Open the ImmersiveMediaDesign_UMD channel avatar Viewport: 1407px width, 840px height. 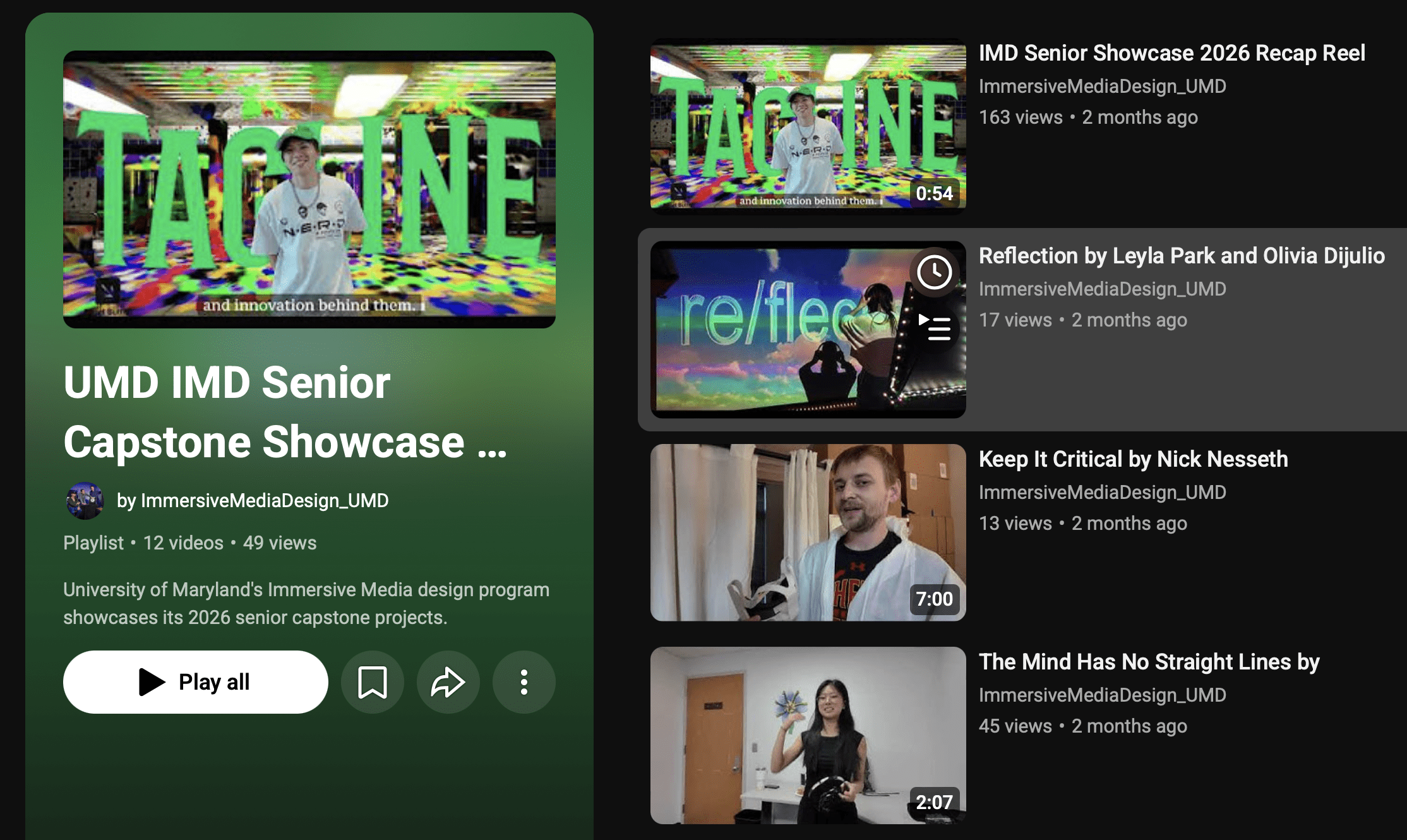pyautogui.click(x=85, y=501)
